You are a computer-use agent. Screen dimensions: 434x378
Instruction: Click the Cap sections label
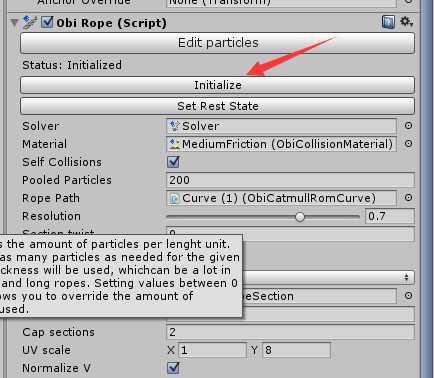pyautogui.click(x=58, y=332)
